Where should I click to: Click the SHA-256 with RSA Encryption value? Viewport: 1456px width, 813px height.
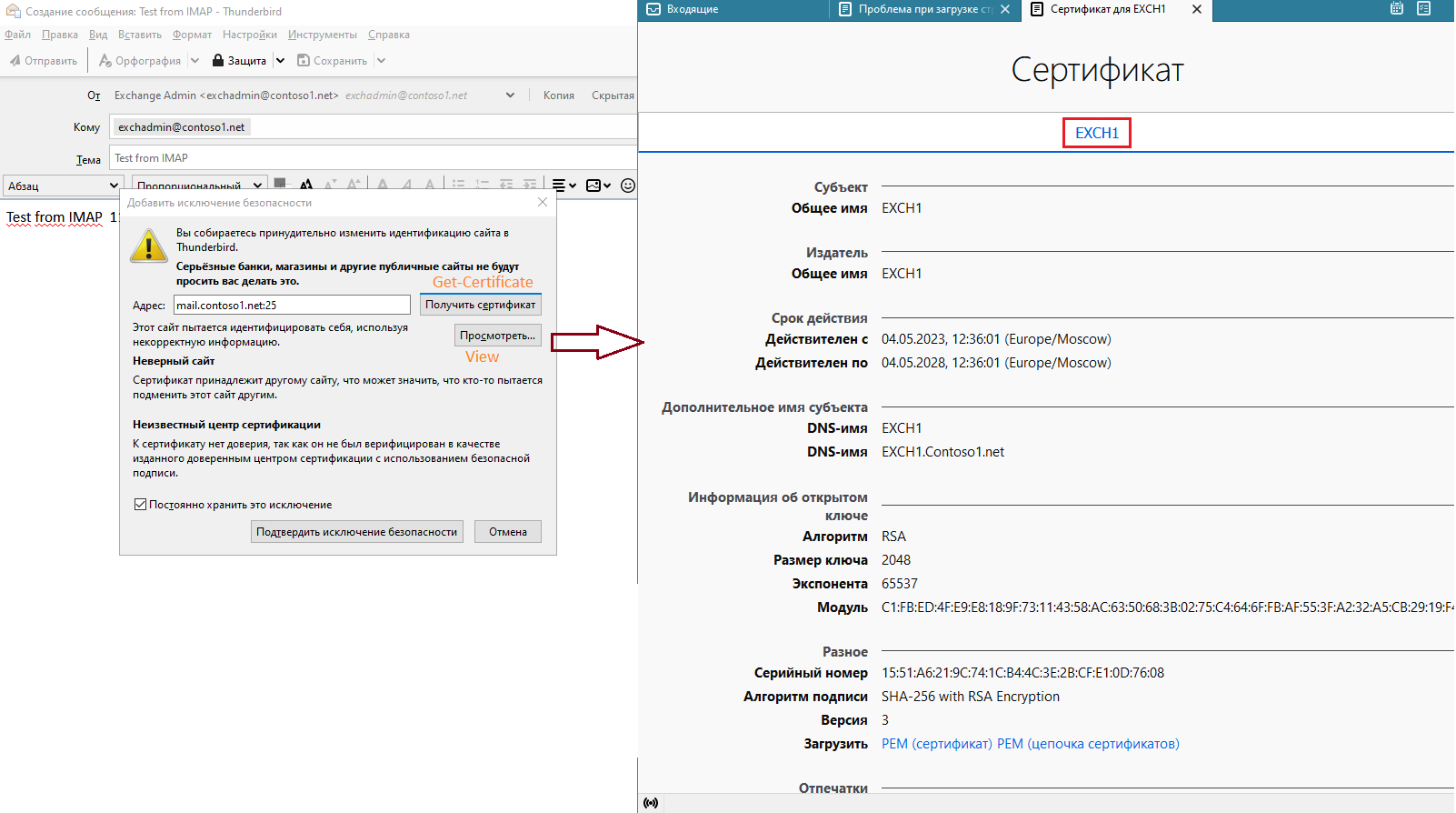[970, 697]
